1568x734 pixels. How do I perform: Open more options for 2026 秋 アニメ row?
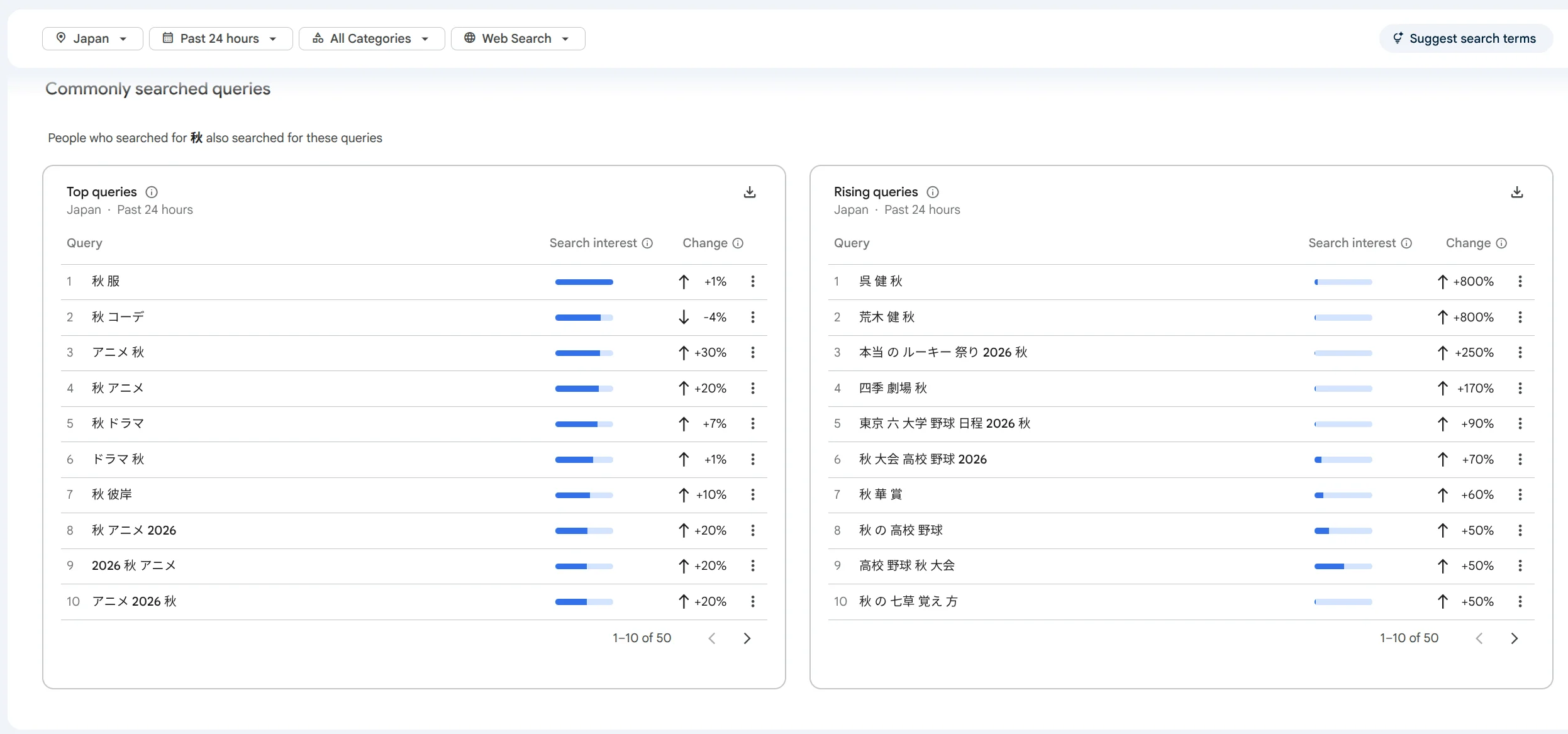pos(753,565)
